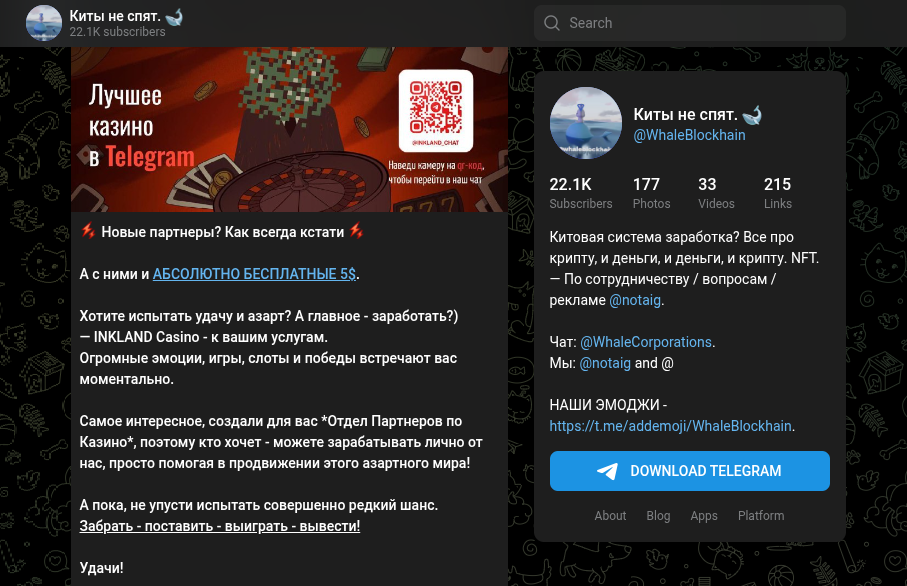This screenshot has width=907, height=586.
Task: Open the t.me/addemoji/WhaleBlockhain link
Action: (670, 426)
